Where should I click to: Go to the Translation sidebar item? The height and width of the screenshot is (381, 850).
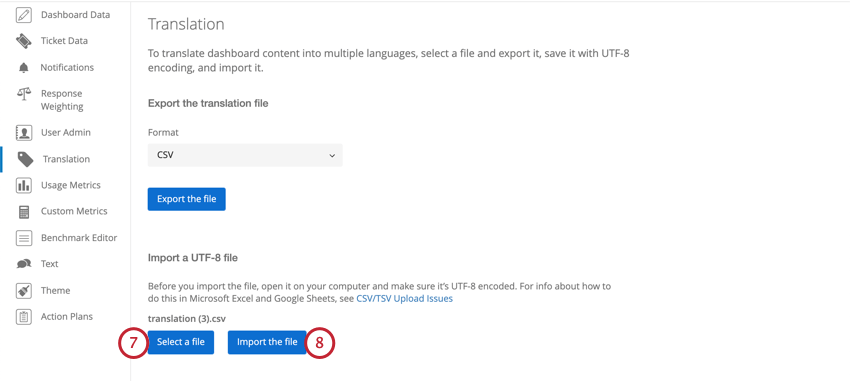[65, 159]
